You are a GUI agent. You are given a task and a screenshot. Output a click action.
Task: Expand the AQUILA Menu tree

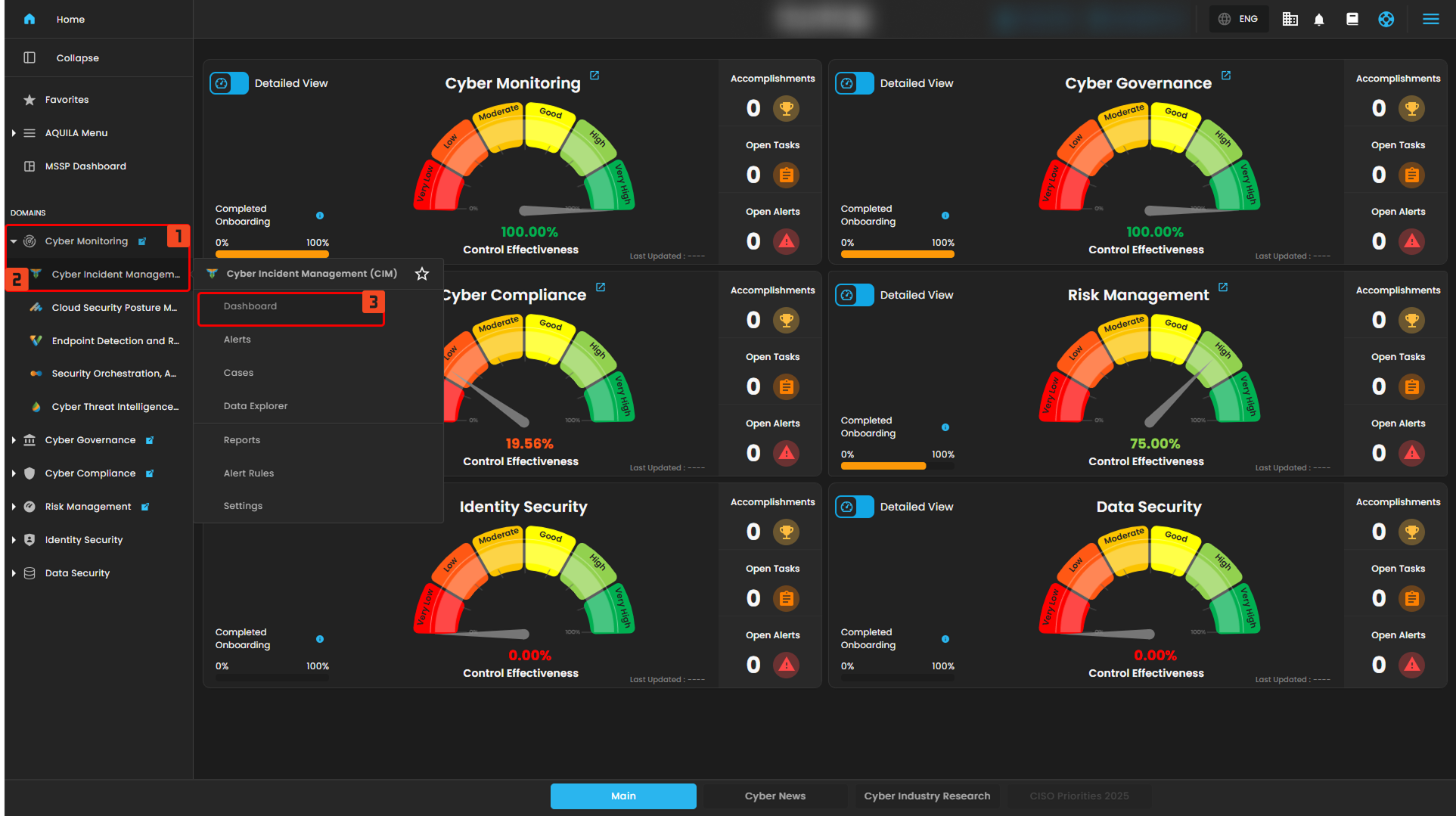(14, 133)
